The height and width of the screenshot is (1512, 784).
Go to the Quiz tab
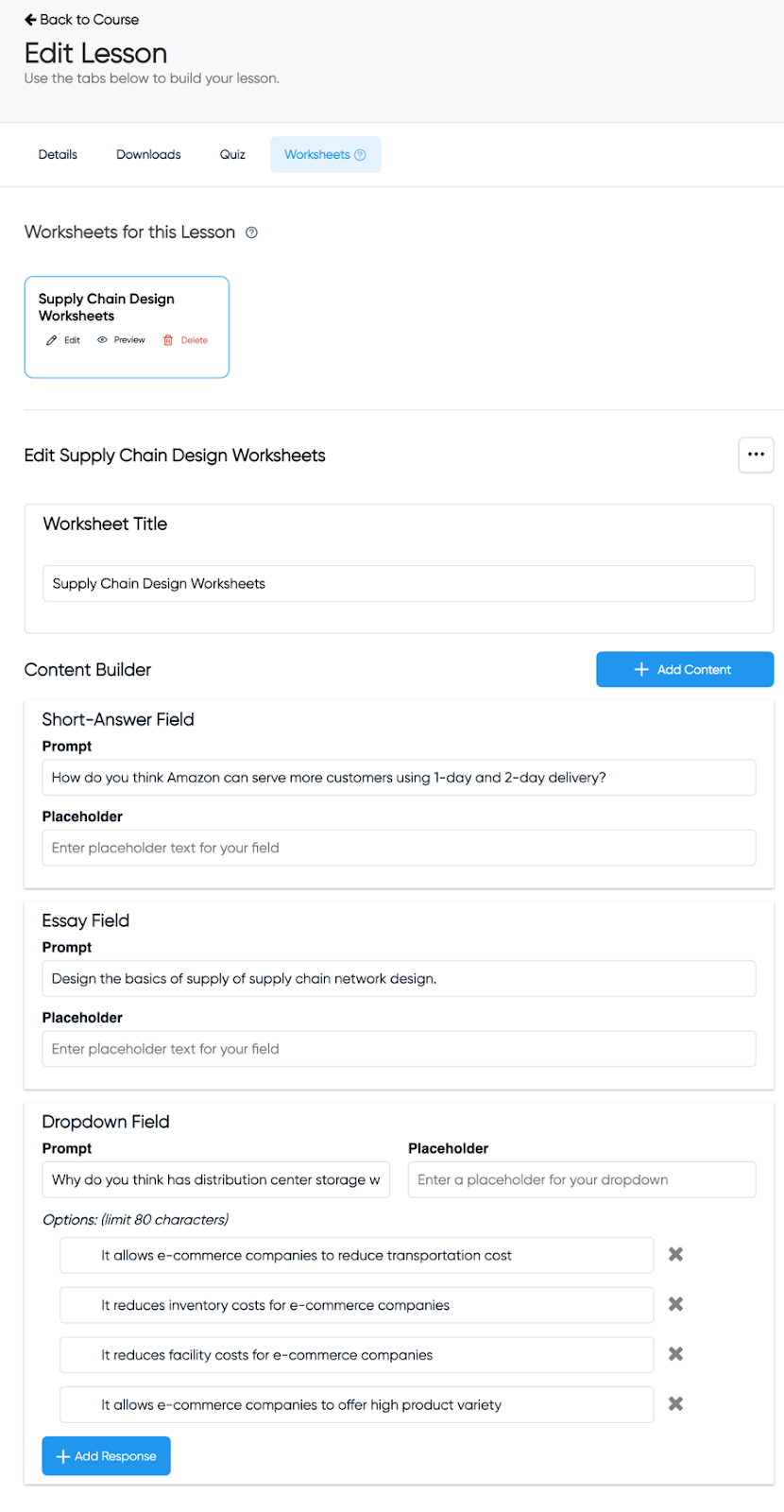pyautogui.click(x=232, y=155)
